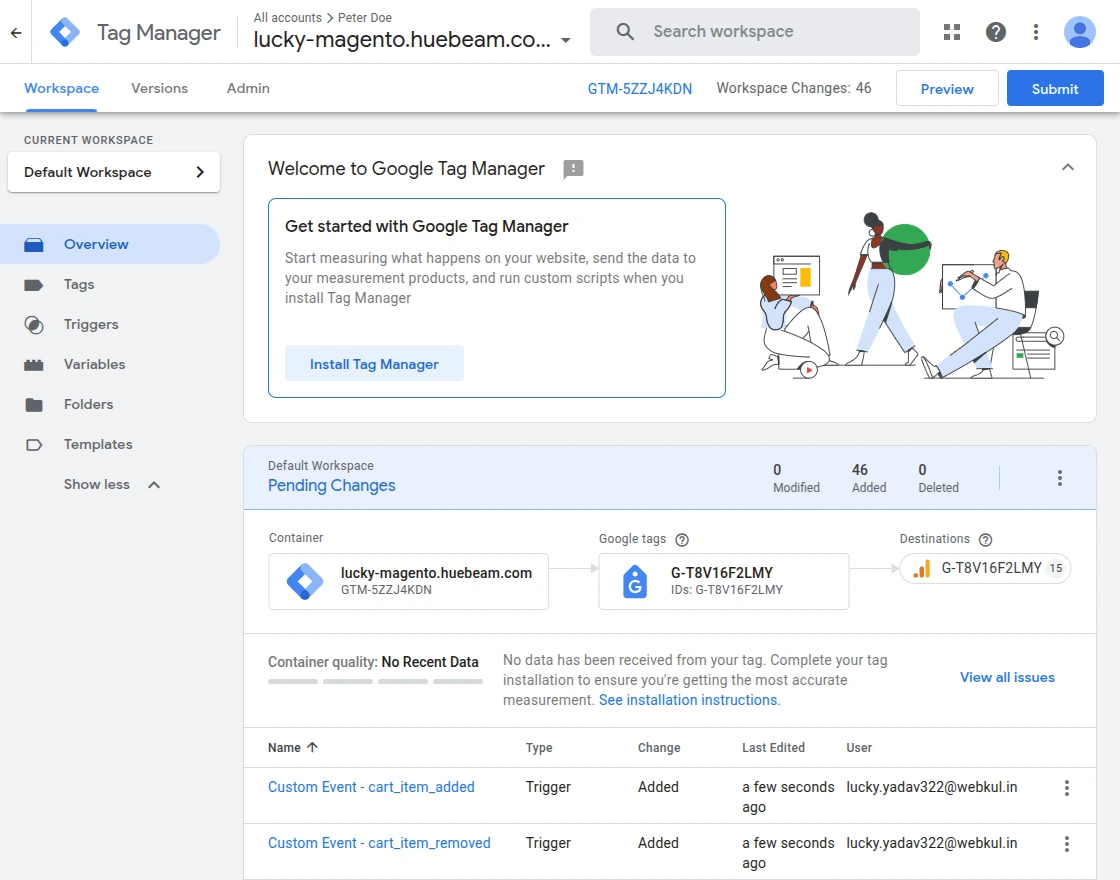The height and width of the screenshot is (880, 1120).
Task: Click the back arrow icon
Action: [16, 32]
